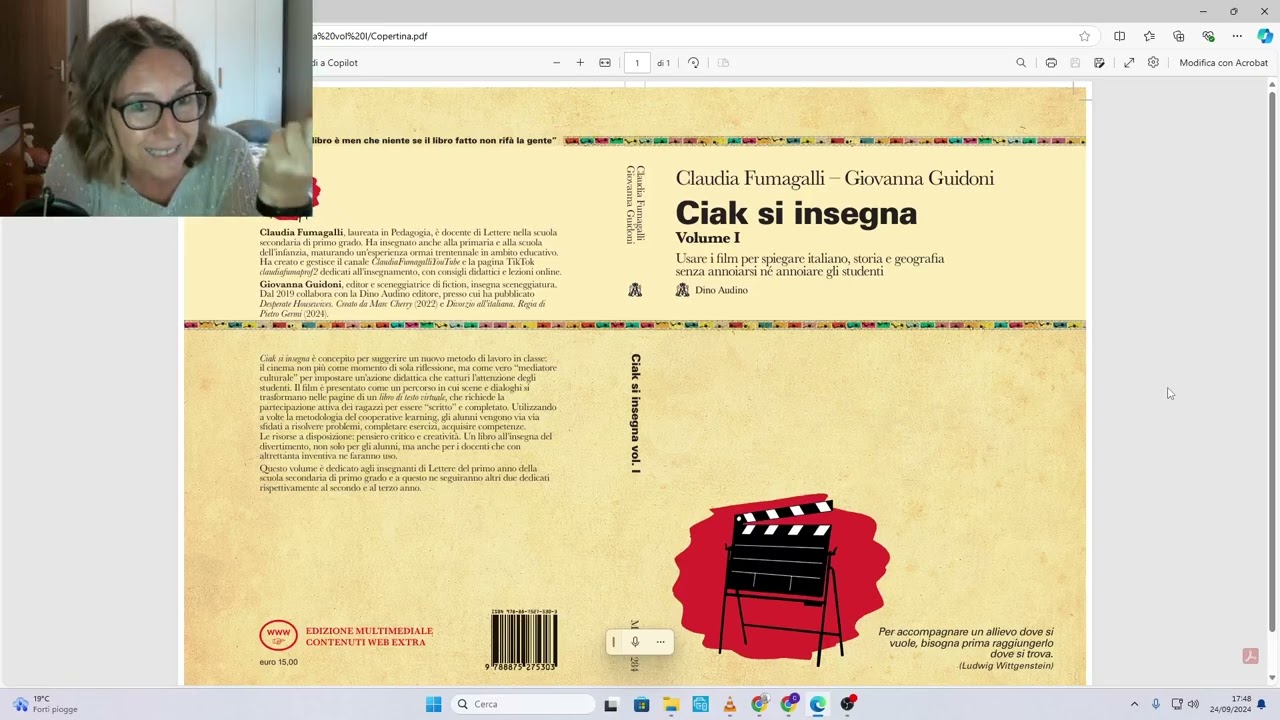Click 'EDIZIONE MULTIMEDIALE' text on back cover

pos(369,631)
